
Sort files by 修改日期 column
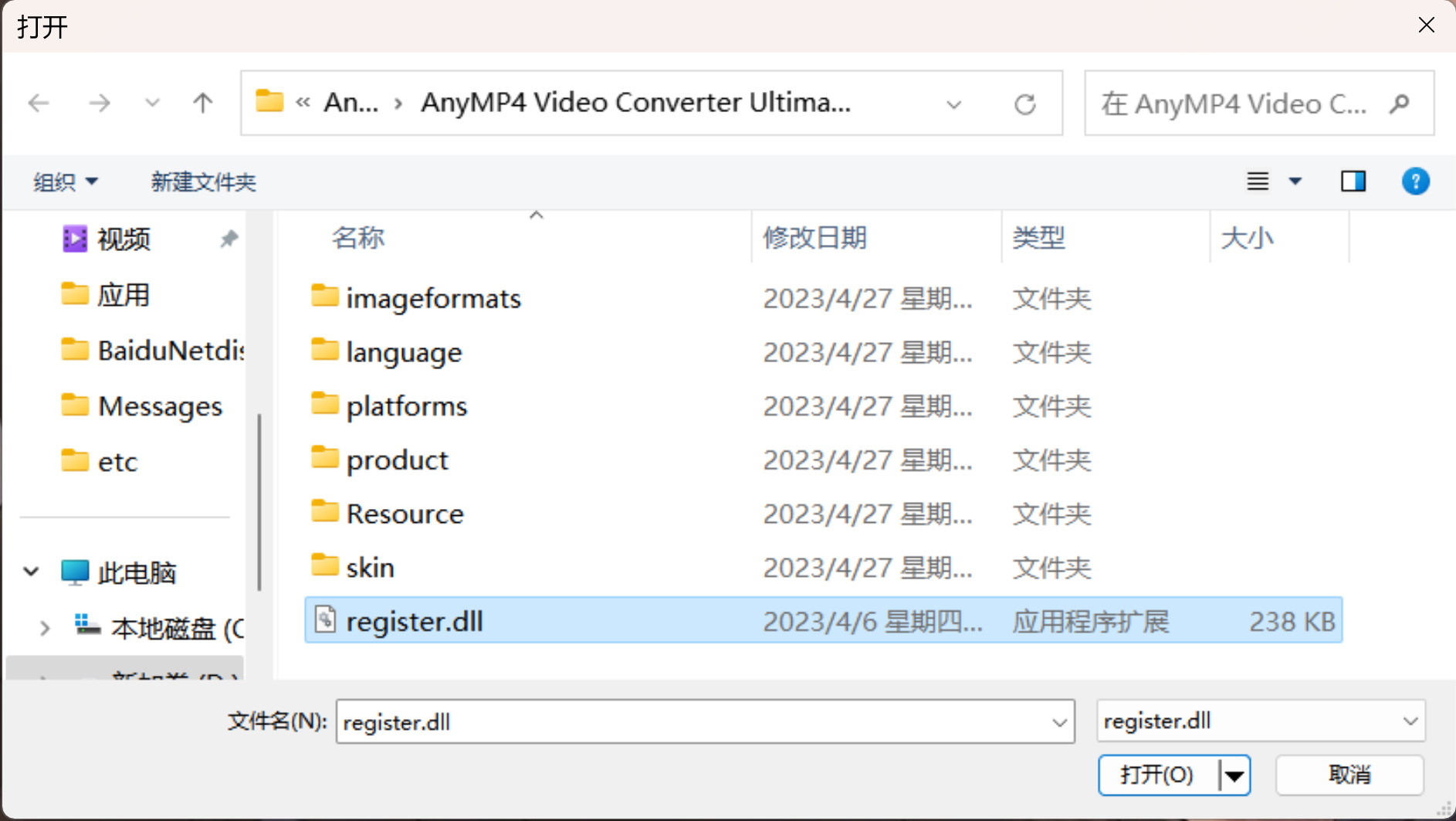coord(814,238)
